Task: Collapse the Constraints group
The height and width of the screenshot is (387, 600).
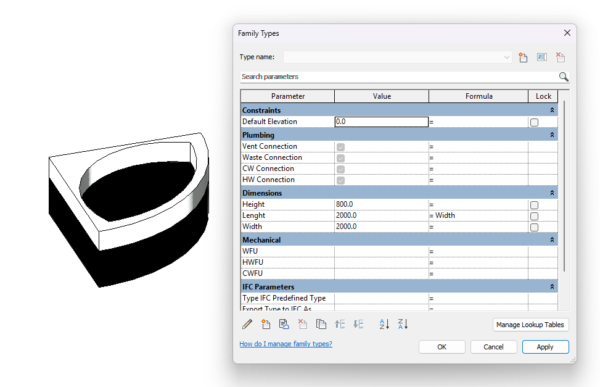Action: pyautogui.click(x=552, y=110)
